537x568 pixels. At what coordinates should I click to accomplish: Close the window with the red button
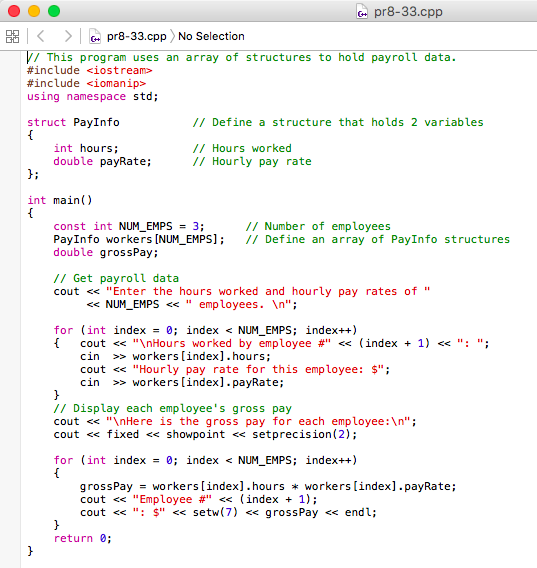click(x=14, y=11)
